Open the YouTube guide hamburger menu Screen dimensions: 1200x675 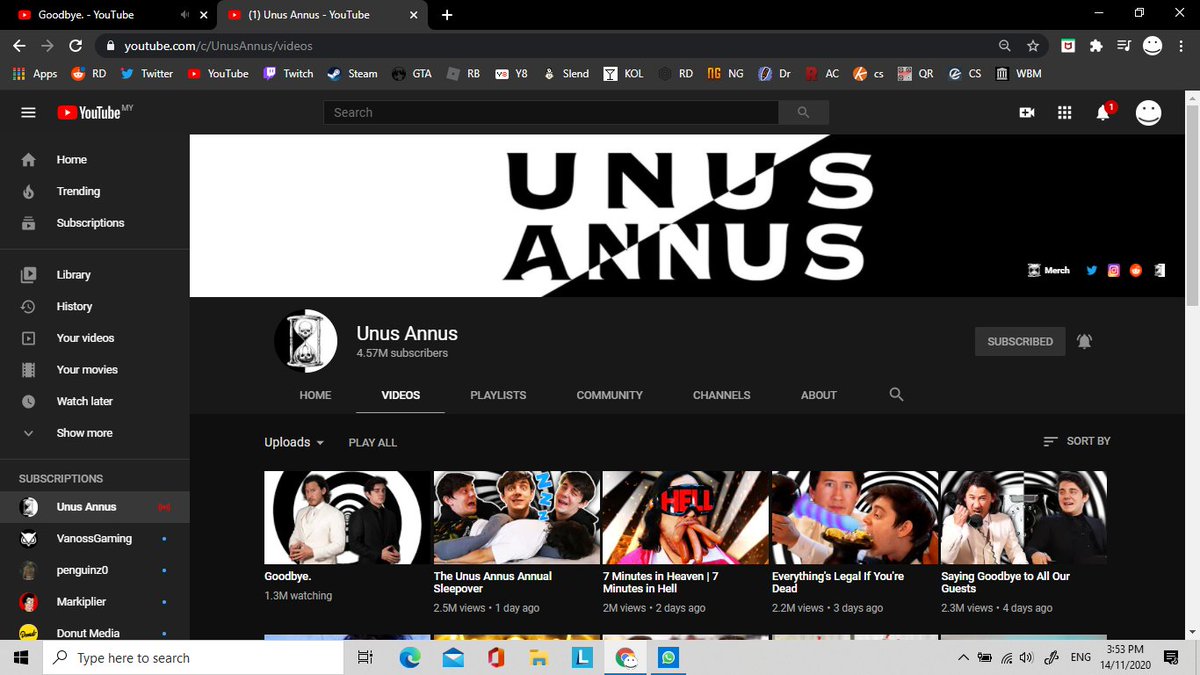pyautogui.click(x=28, y=113)
